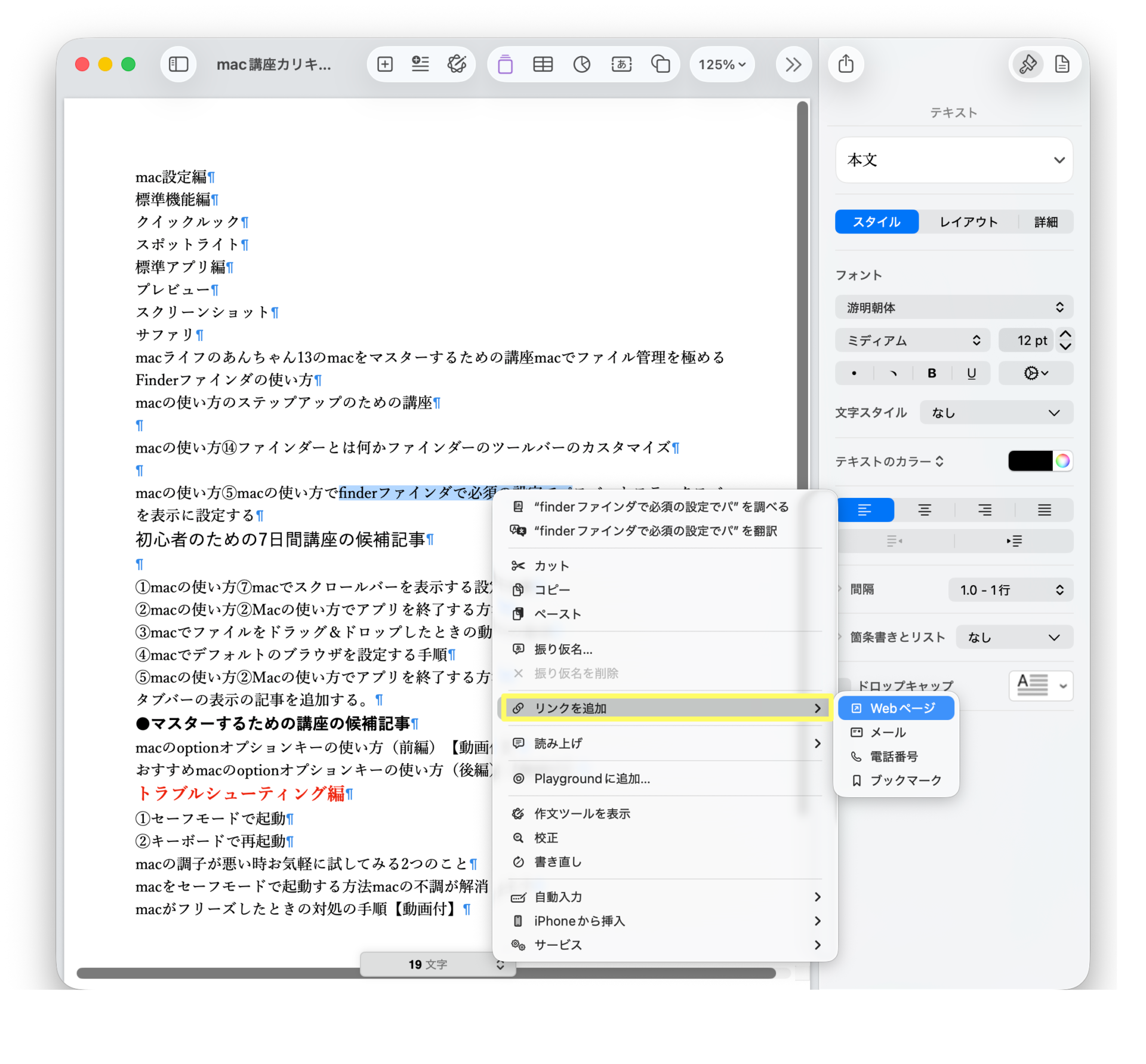The height and width of the screenshot is (1064, 1146).
Task: Toggle the sidebar view button
Action: tap(178, 64)
